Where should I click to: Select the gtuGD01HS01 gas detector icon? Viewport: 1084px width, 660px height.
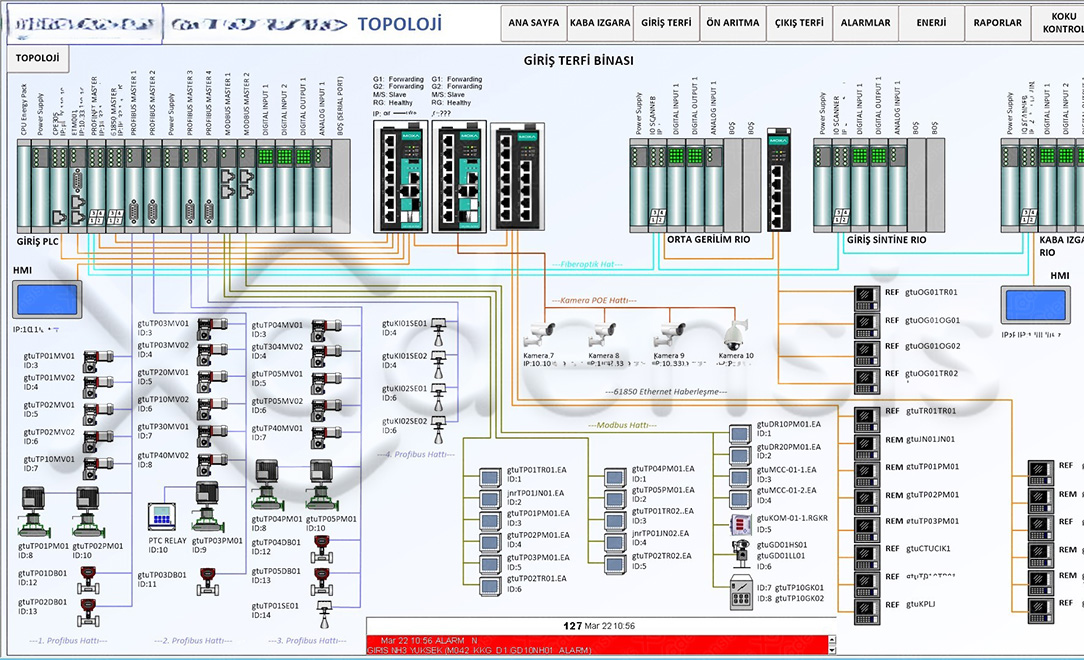(x=741, y=552)
